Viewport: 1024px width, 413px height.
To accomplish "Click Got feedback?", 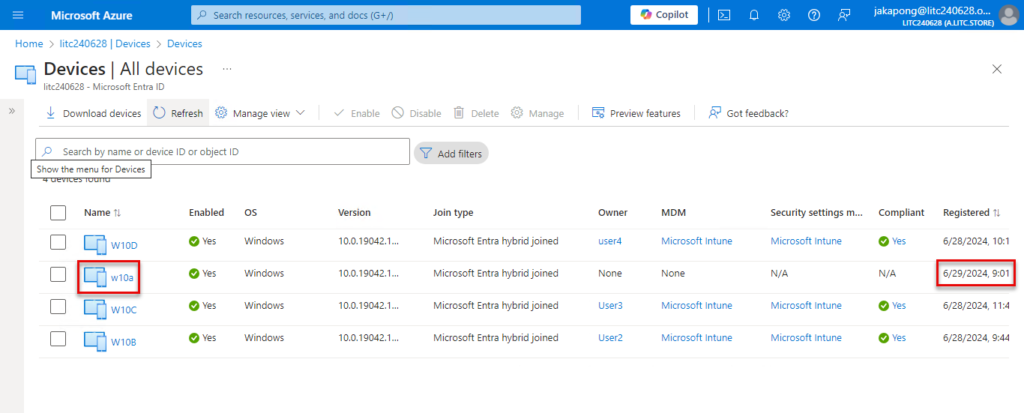I will click(x=748, y=113).
